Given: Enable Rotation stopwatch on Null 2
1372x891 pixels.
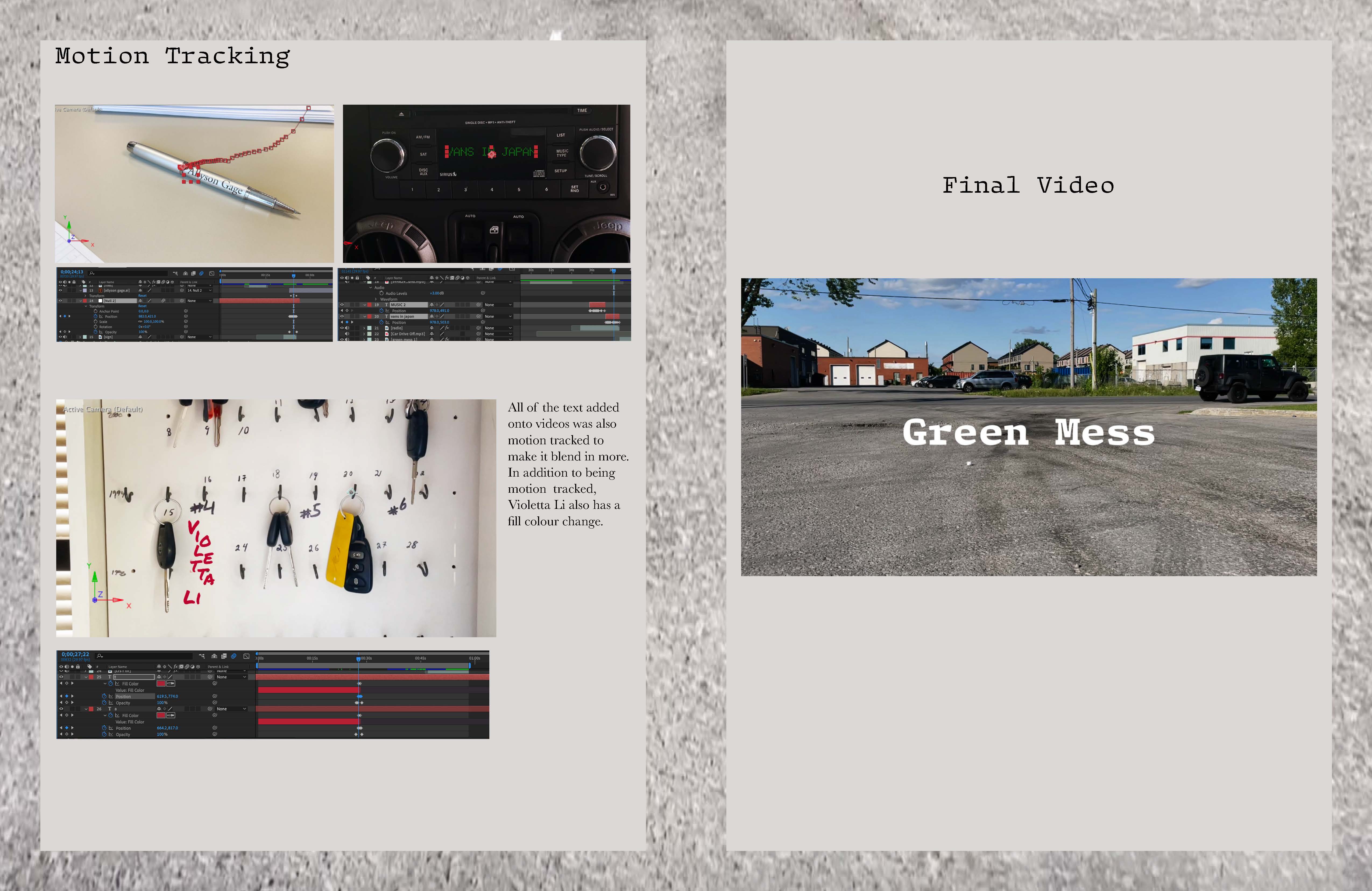Looking at the screenshot, I should click(96, 327).
